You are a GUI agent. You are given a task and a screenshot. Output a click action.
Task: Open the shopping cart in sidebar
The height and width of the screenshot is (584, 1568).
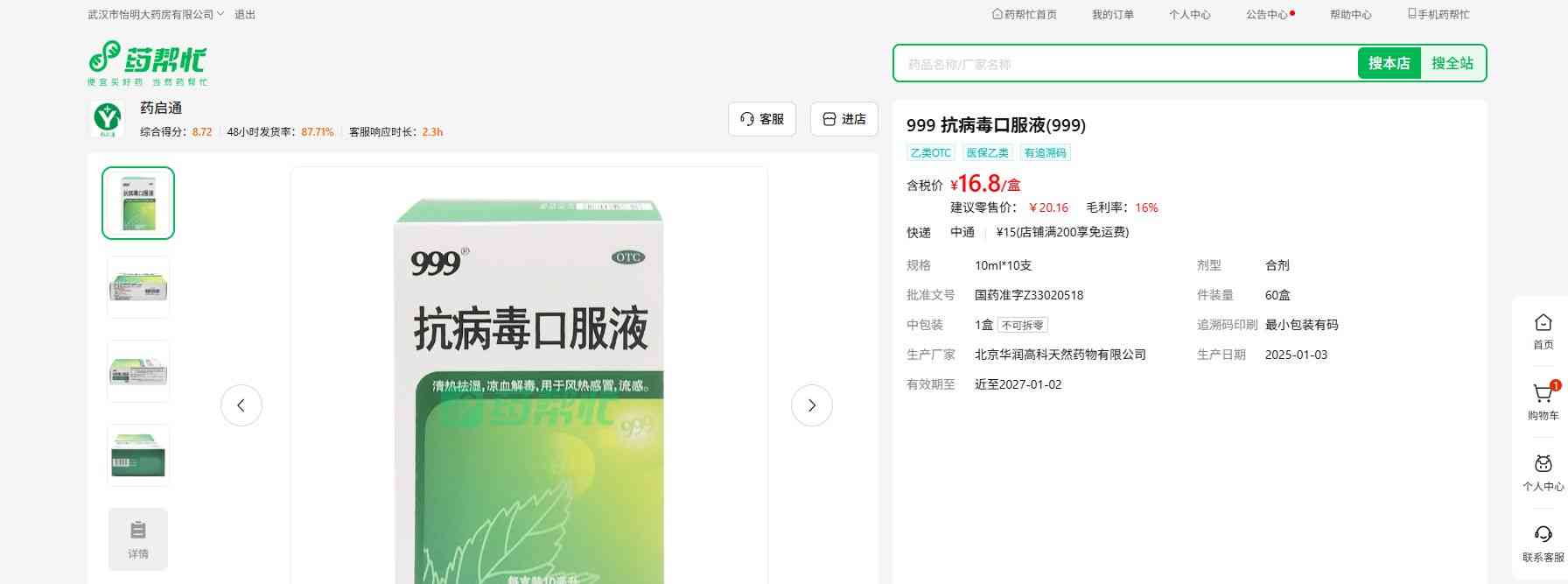pyautogui.click(x=1543, y=395)
